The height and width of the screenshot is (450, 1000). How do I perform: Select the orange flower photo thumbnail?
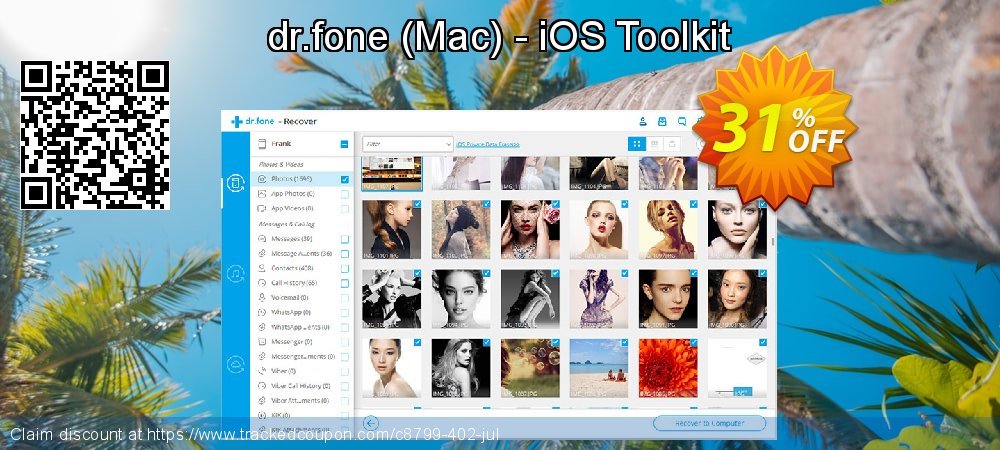[x=668, y=368]
